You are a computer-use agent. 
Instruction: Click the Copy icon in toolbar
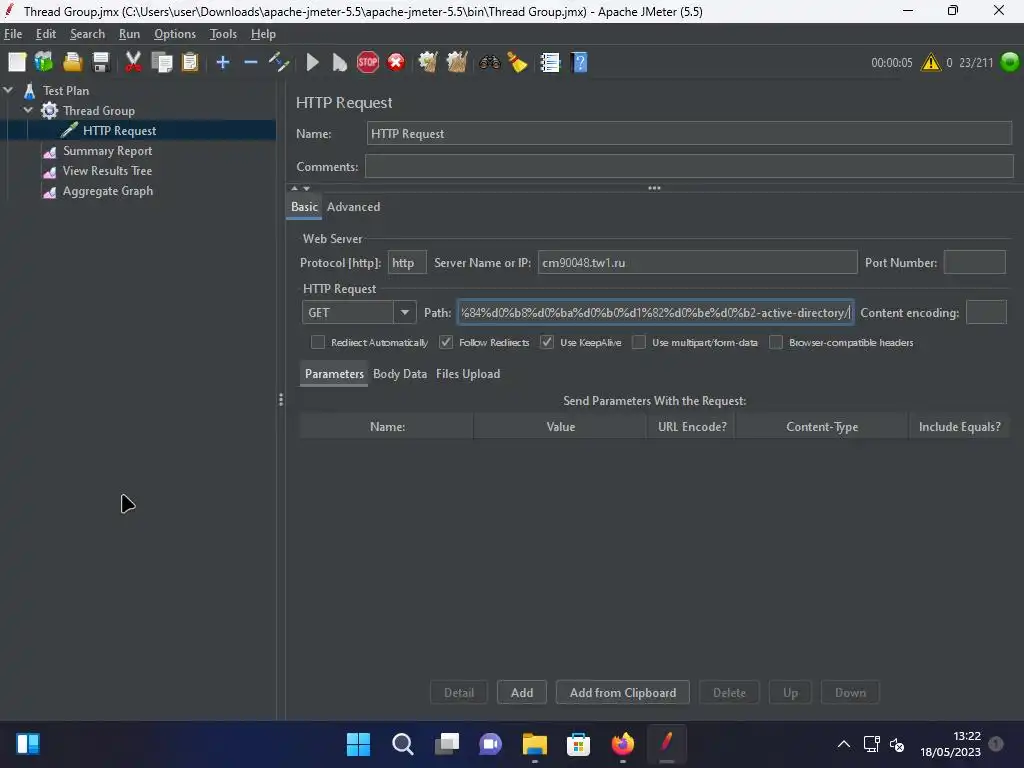coord(161,63)
